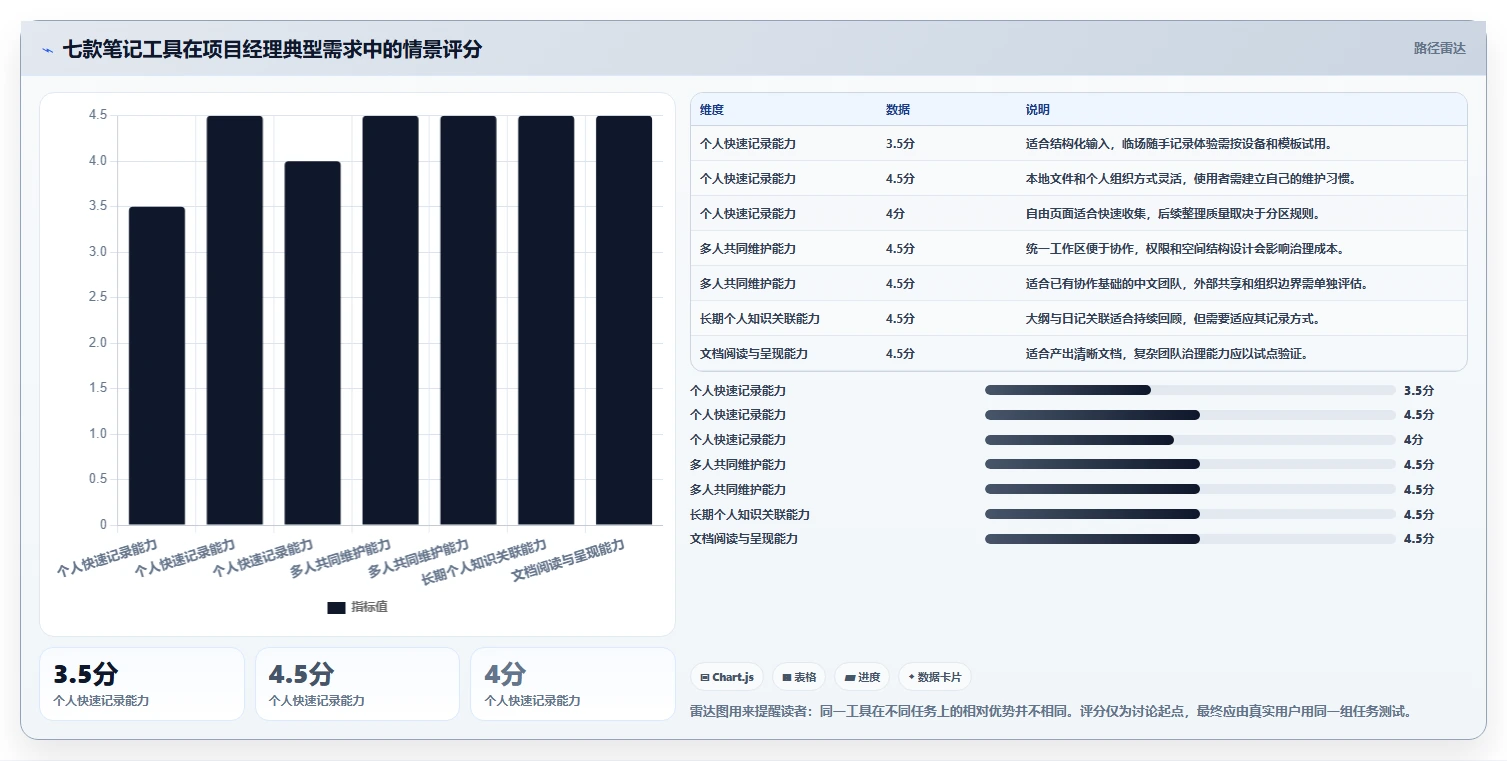Click the 3.5分 value beside the progress bar
Viewport: 1507px width, 761px height.
(1418, 391)
